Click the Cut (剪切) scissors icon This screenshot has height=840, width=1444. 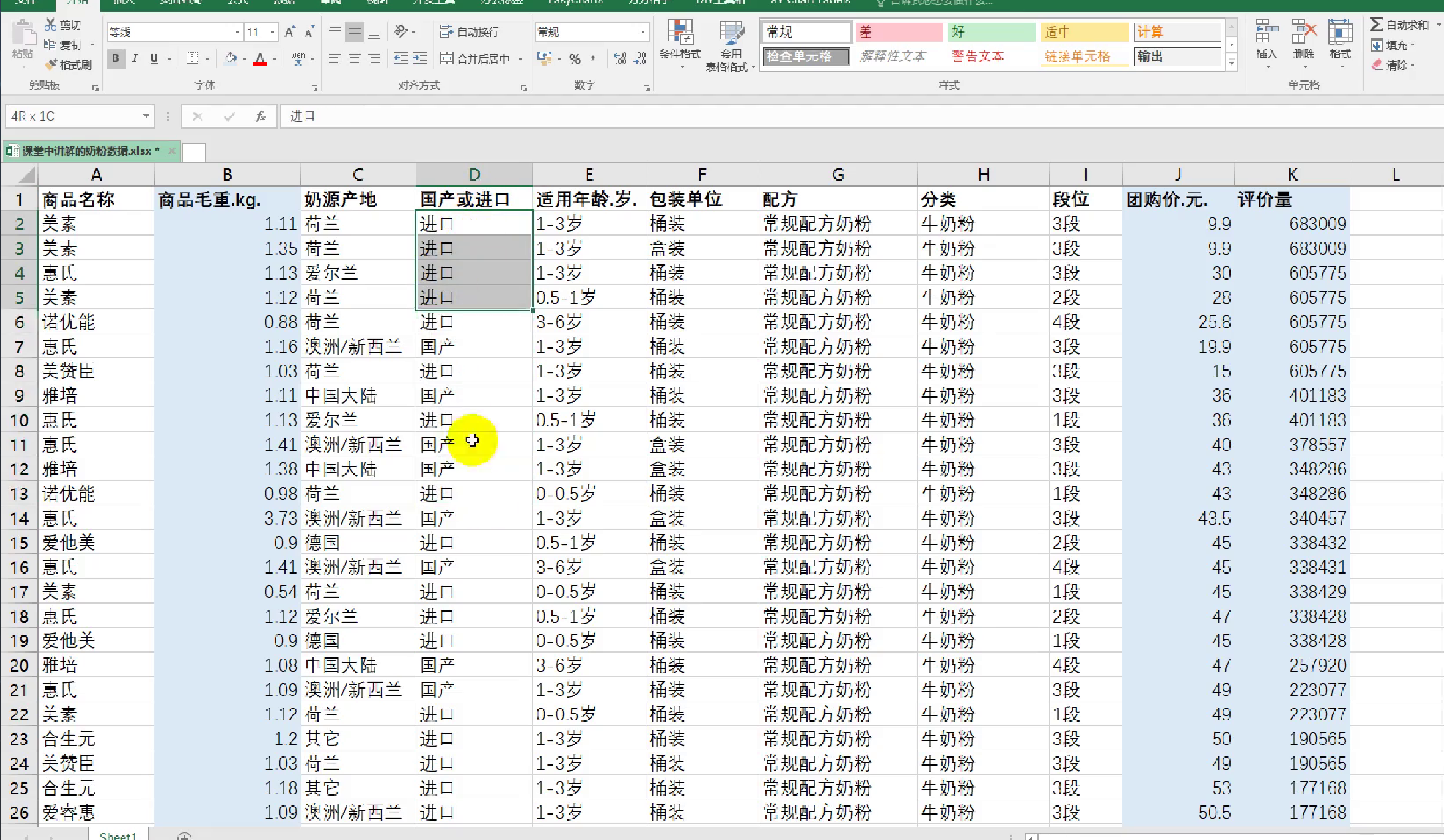(50, 25)
